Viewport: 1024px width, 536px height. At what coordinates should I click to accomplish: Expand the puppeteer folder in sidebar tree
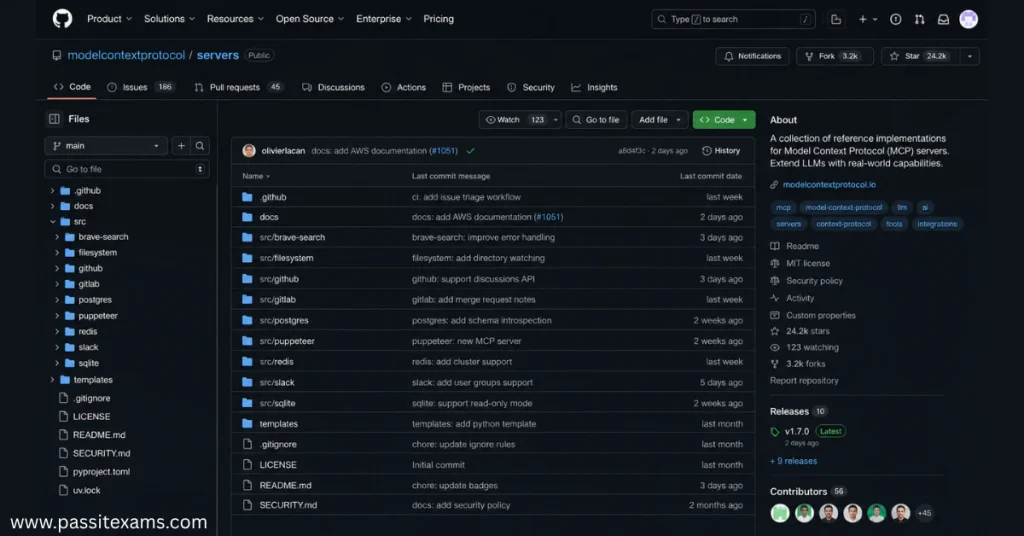point(57,316)
